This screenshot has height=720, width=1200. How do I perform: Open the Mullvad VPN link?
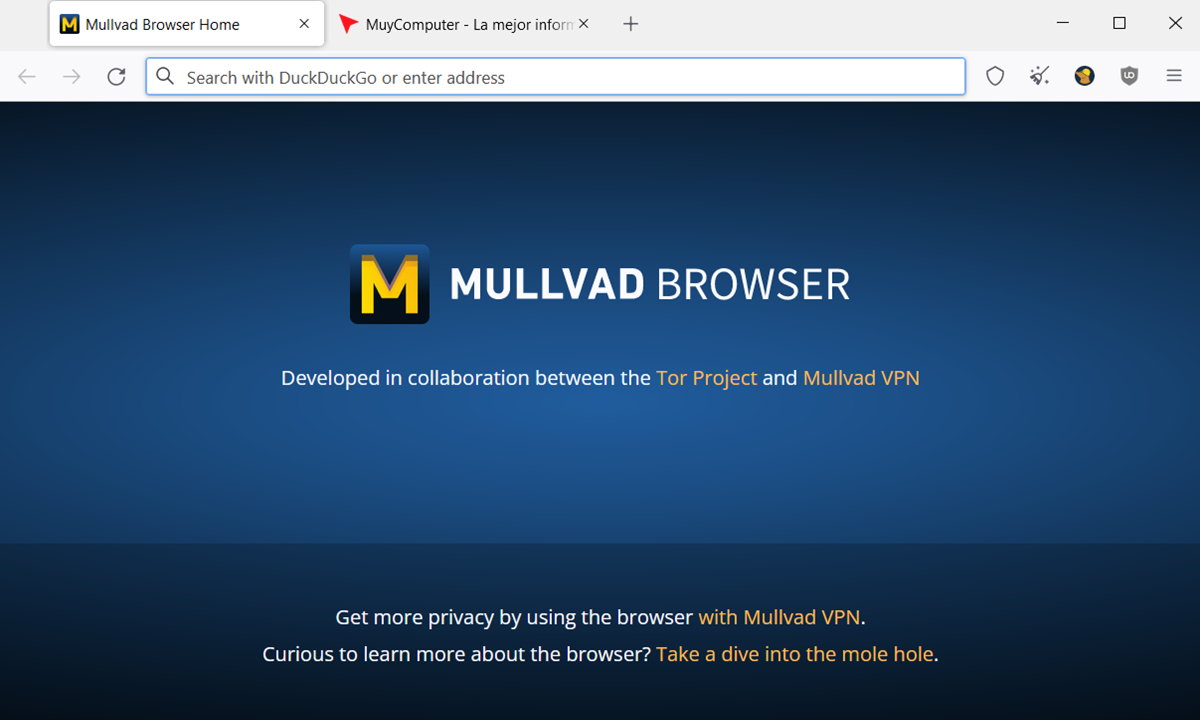pyautogui.click(x=861, y=378)
